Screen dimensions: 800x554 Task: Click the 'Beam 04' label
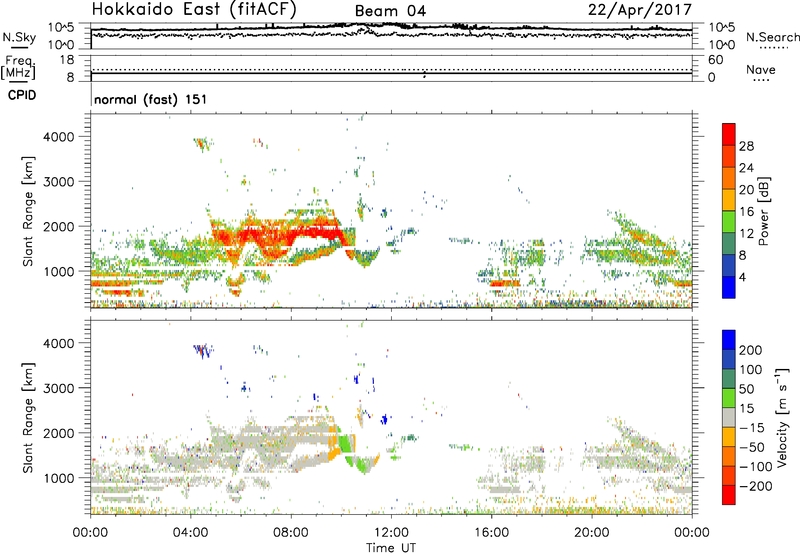[x=390, y=11]
